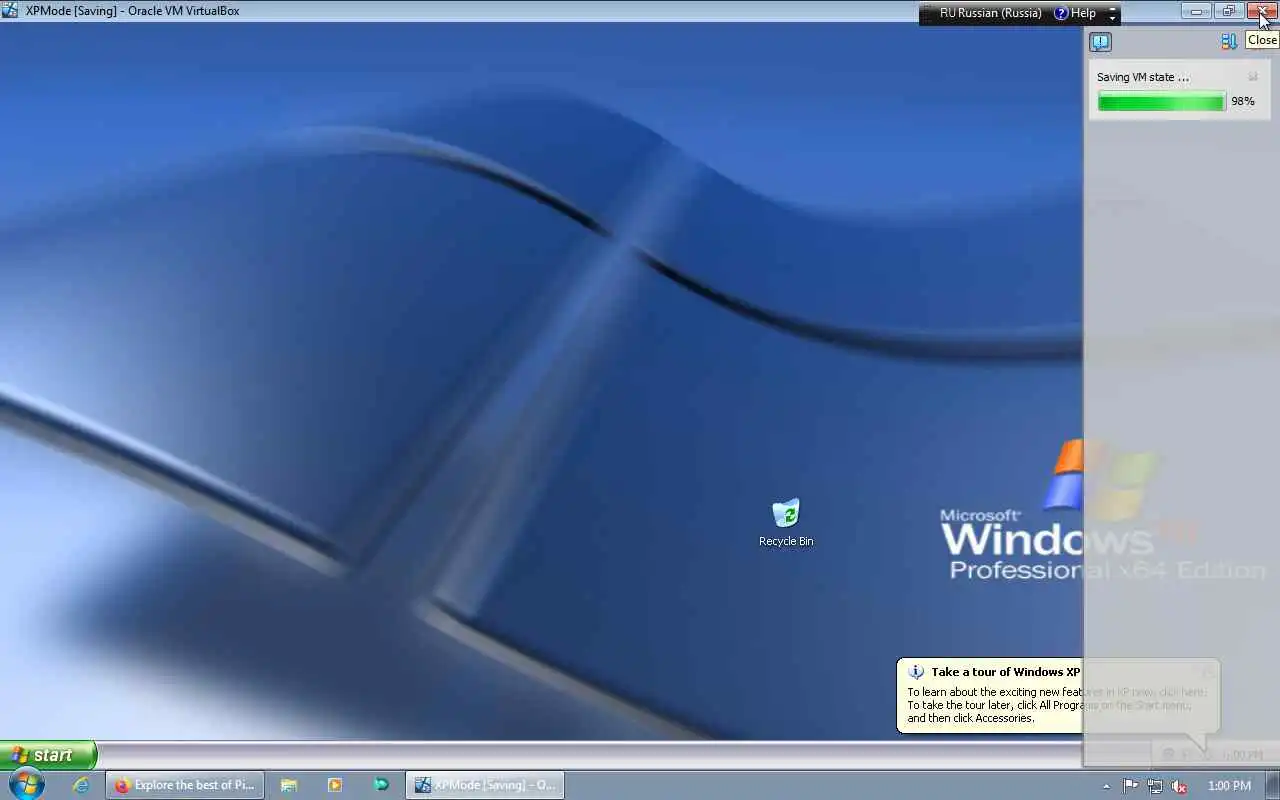Click the language bar Help button
This screenshot has width=1280, height=800.
pos(1075,13)
